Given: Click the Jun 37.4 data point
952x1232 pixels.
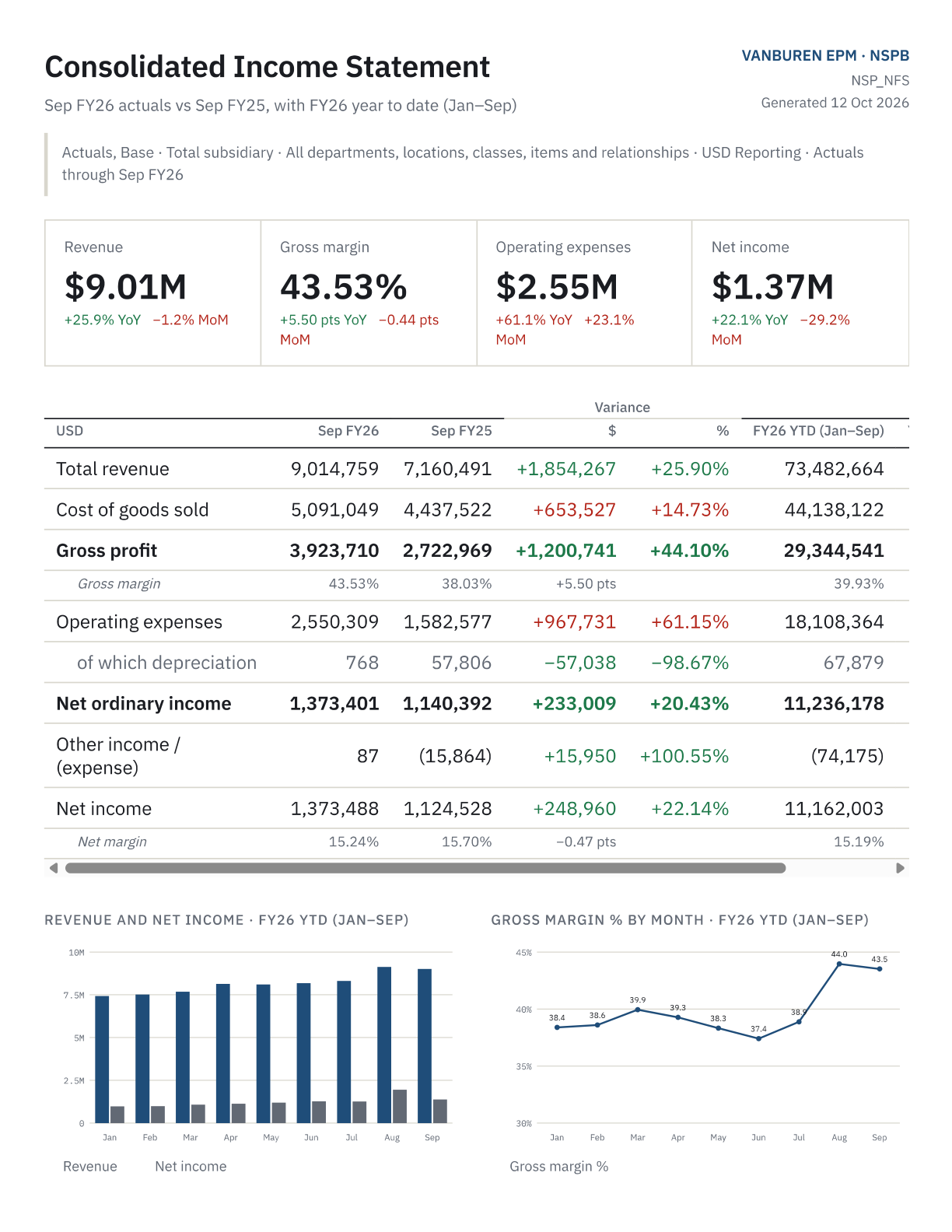Looking at the screenshot, I should [x=758, y=1038].
